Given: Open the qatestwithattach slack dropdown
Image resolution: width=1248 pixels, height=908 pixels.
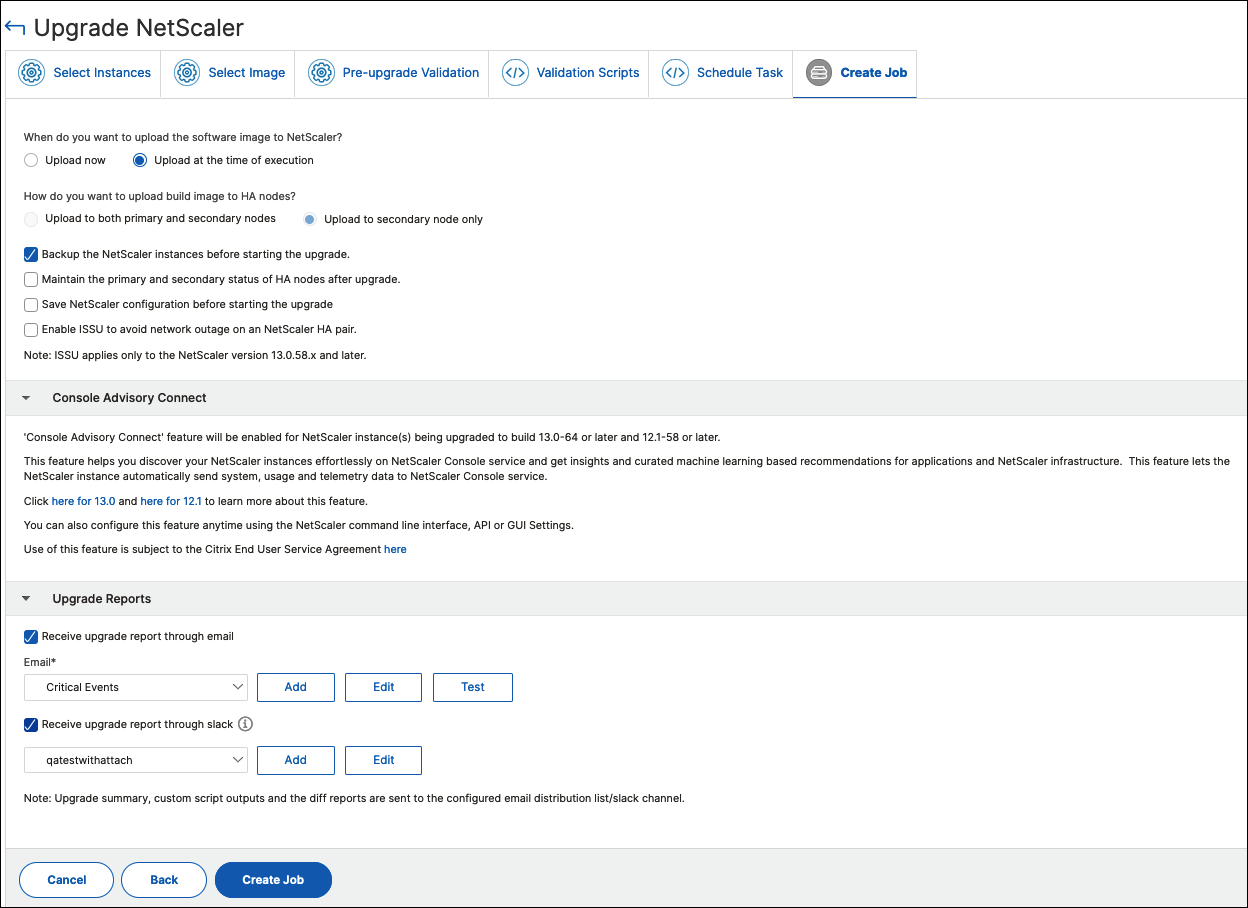Looking at the screenshot, I should tap(136, 760).
